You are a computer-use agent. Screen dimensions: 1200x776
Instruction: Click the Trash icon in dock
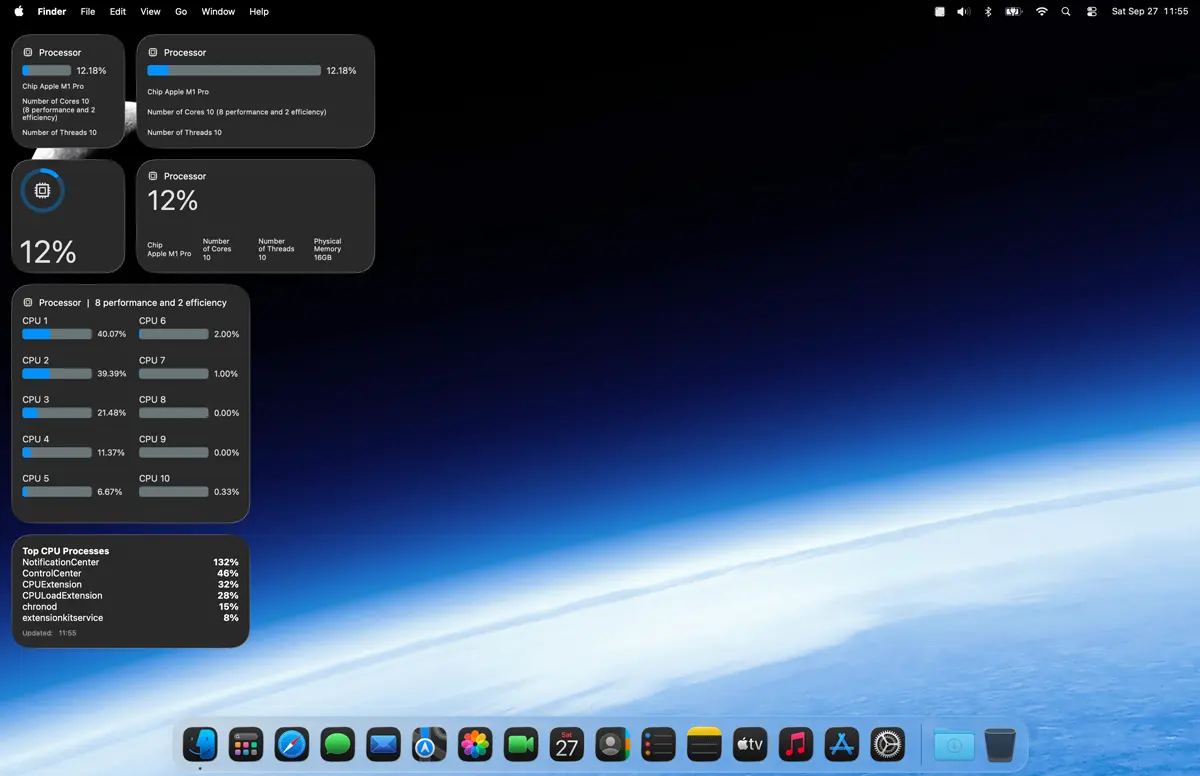coord(1000,744)
